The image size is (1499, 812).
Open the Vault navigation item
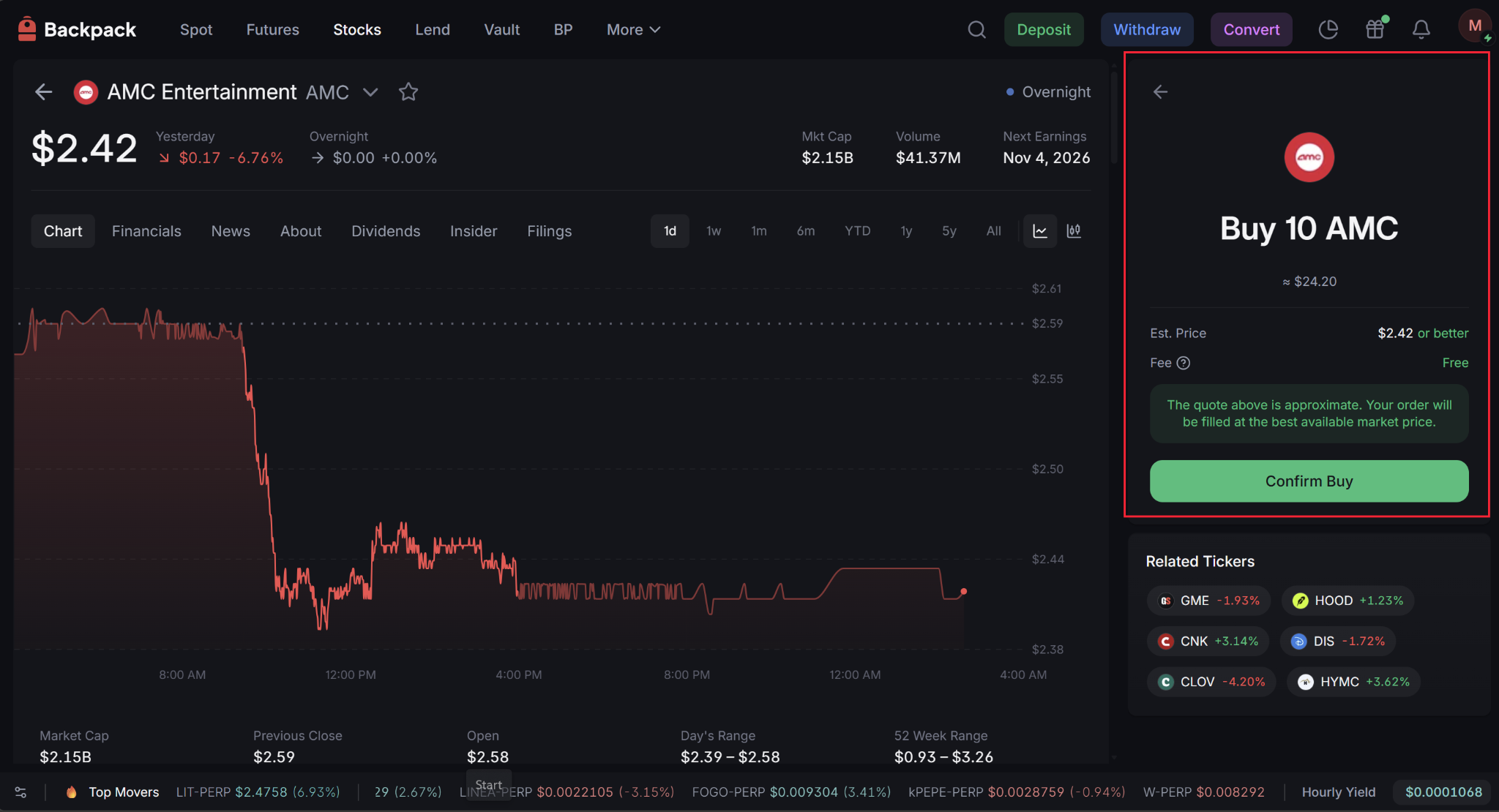pos(502,29)
